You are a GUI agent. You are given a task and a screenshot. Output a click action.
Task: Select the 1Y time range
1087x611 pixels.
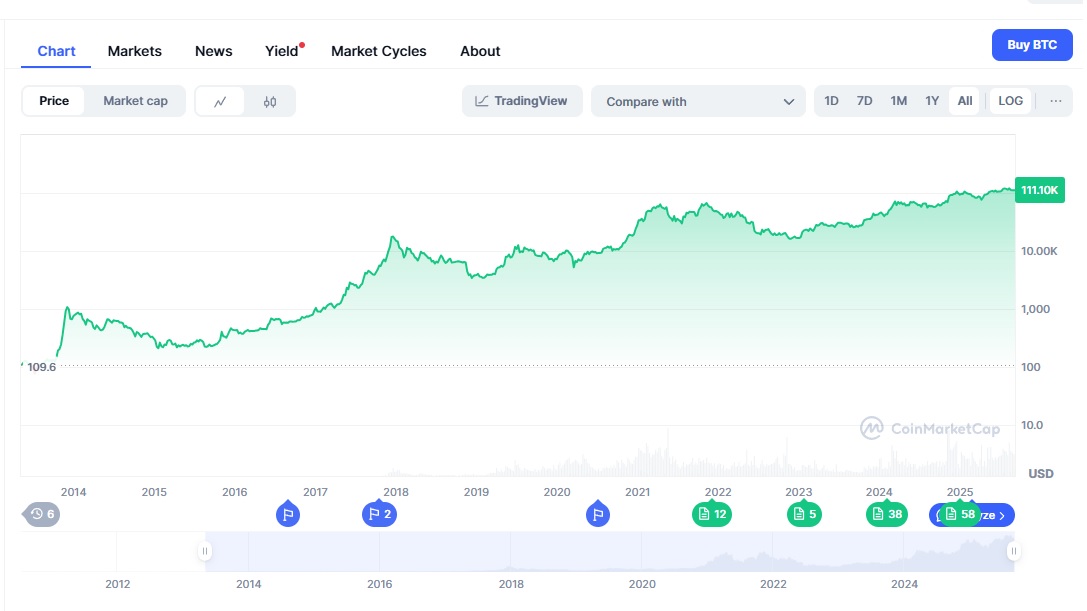(932, 101)
